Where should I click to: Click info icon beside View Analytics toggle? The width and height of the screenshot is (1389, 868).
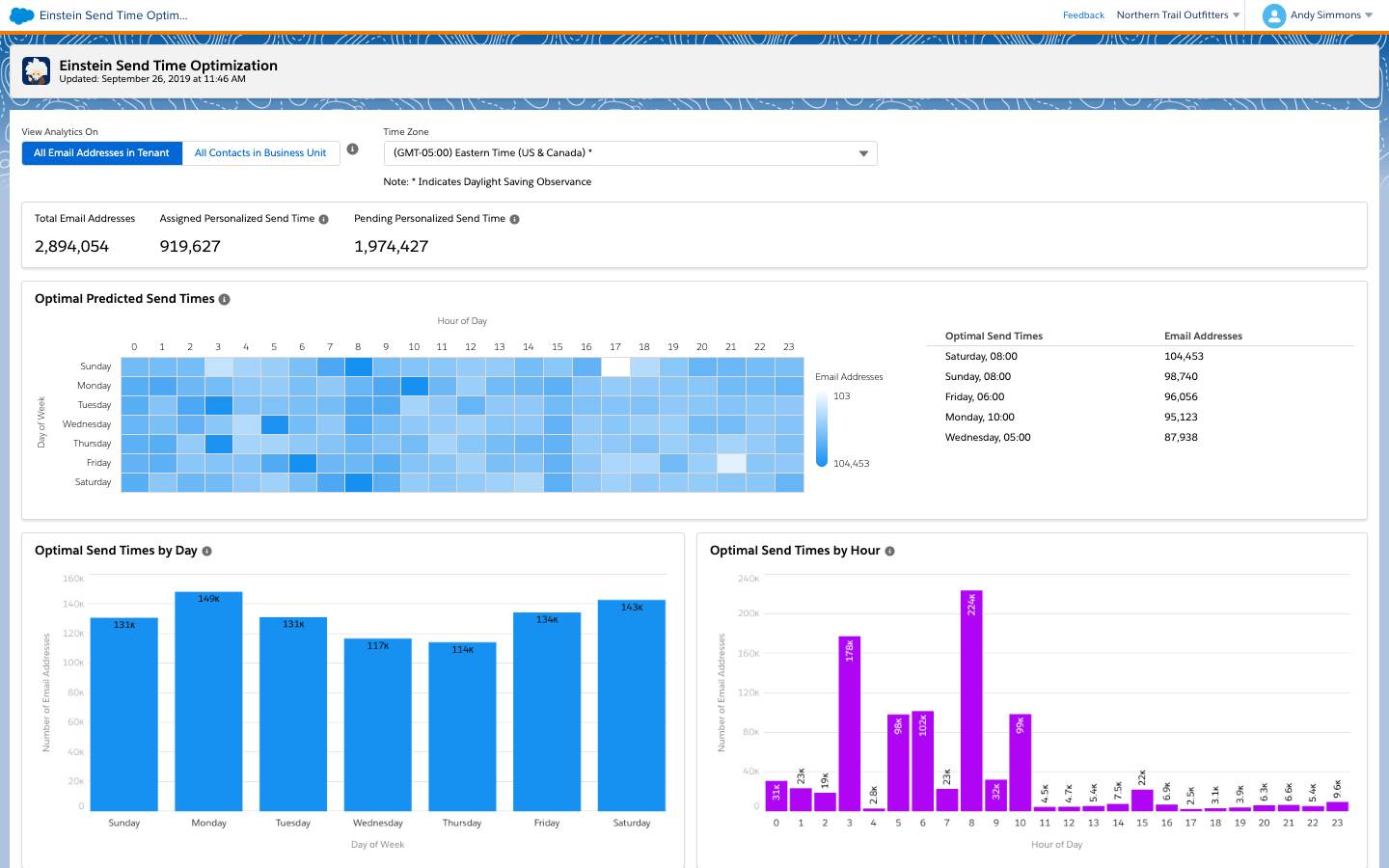352,149
